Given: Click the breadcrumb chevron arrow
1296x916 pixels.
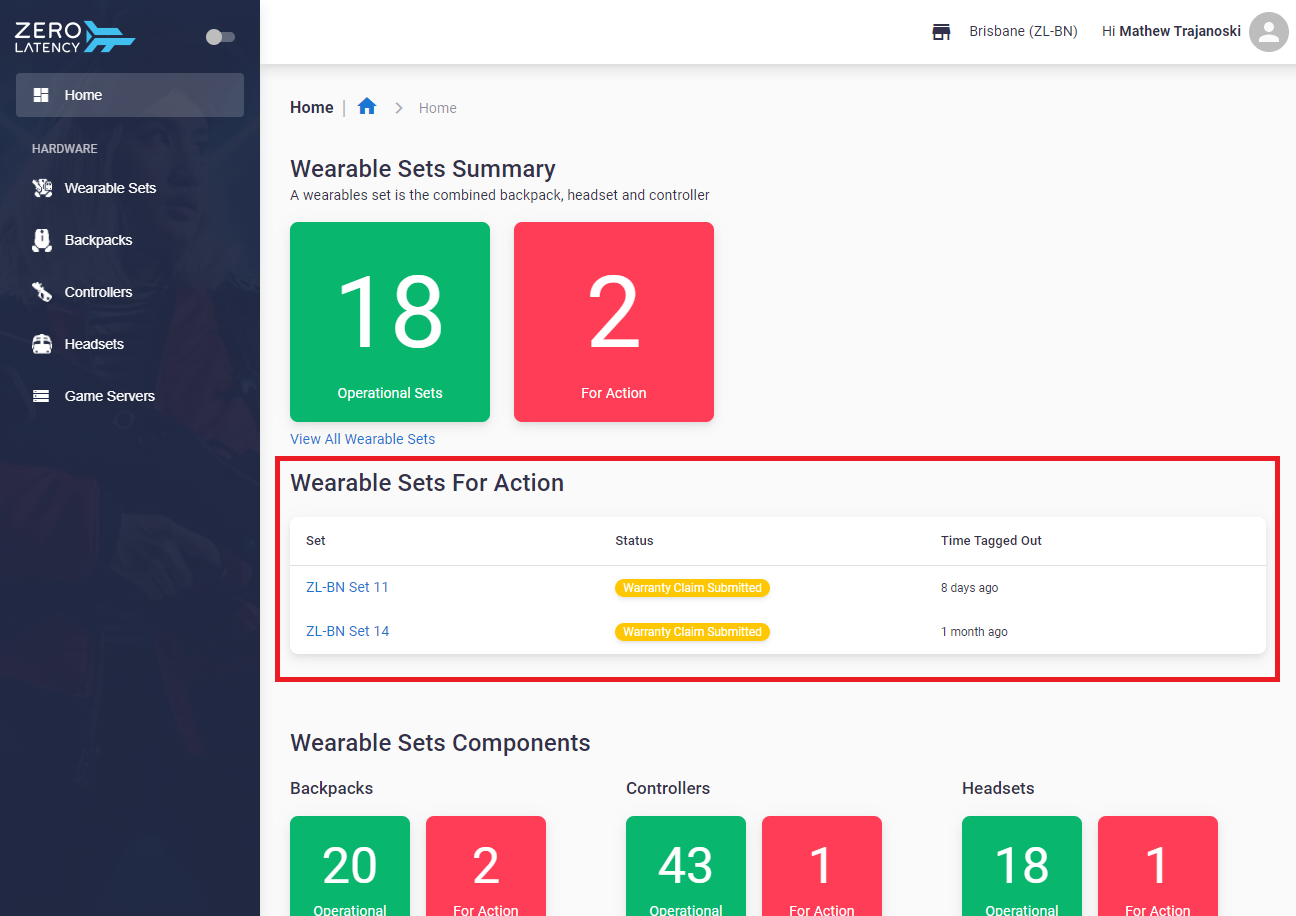Looking at the screenshot, I should (399, 108).
